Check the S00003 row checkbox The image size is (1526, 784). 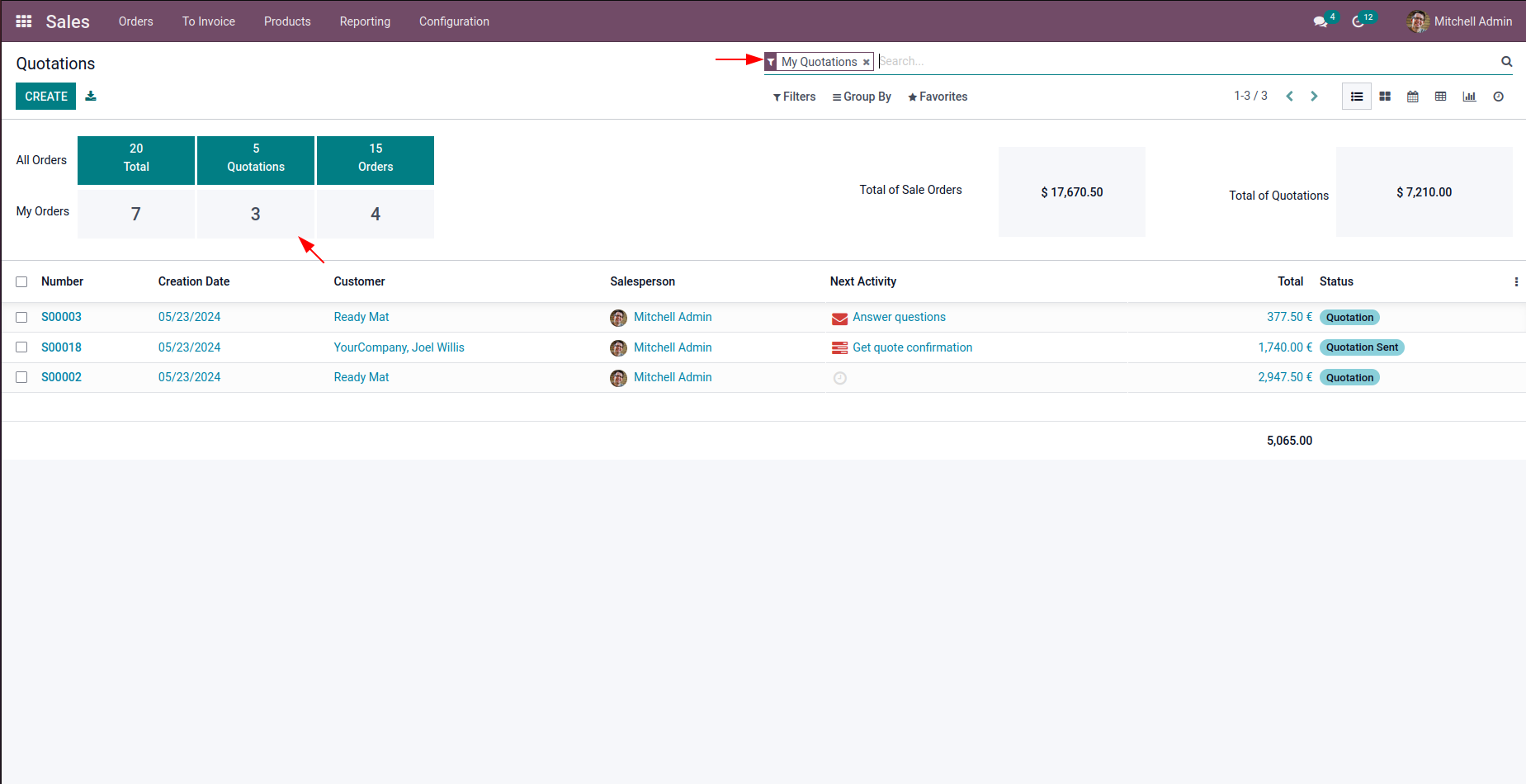point(21,318)
